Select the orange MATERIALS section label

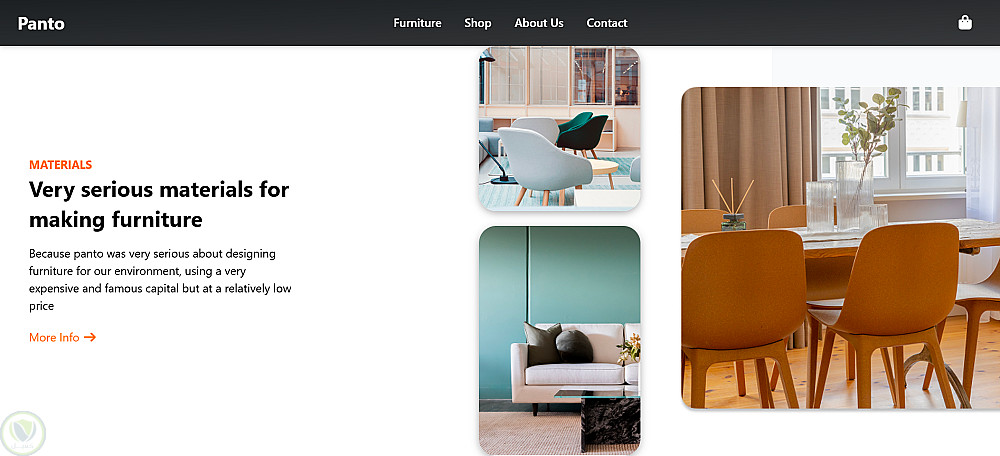(x=61, y=165)
